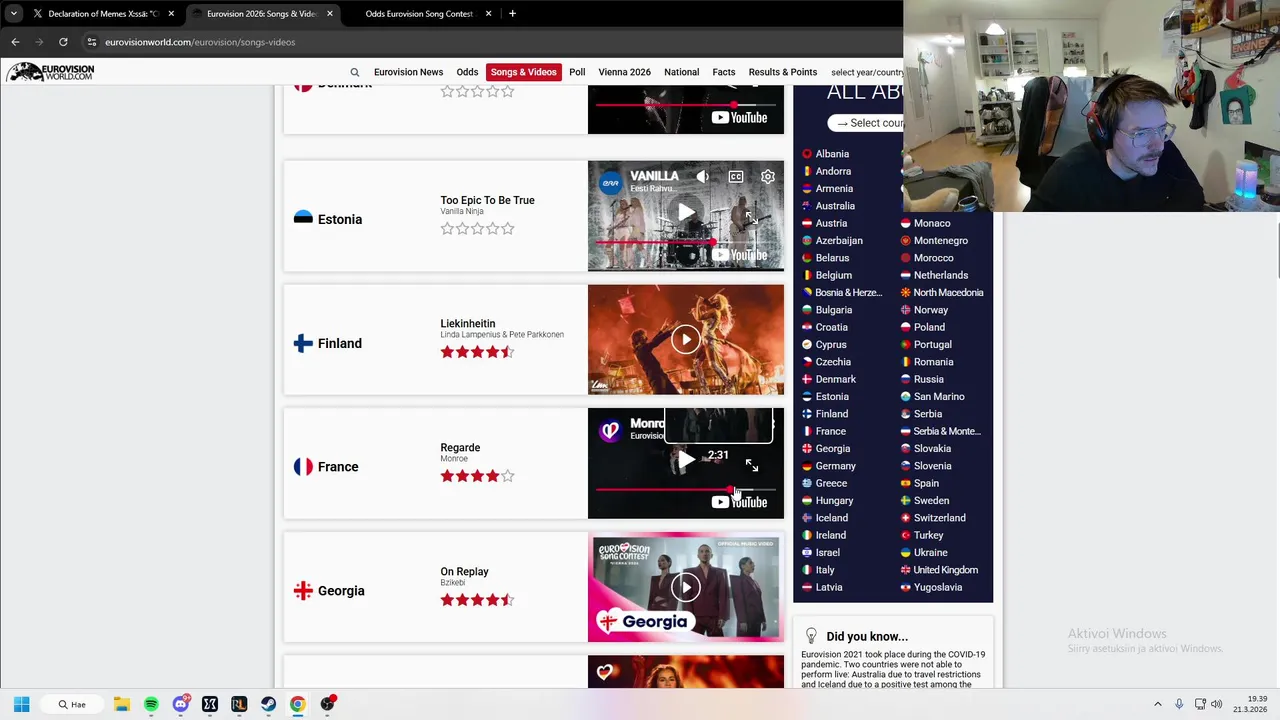This screenshot has height=720, width=1280.
Task: View site information icon in address bar
Action: click(x=91, y=42)
